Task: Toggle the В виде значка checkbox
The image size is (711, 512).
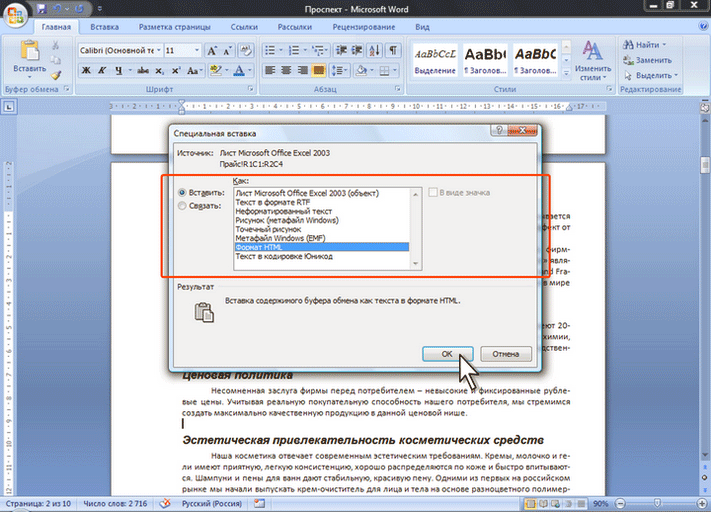Action: [433, 192]
